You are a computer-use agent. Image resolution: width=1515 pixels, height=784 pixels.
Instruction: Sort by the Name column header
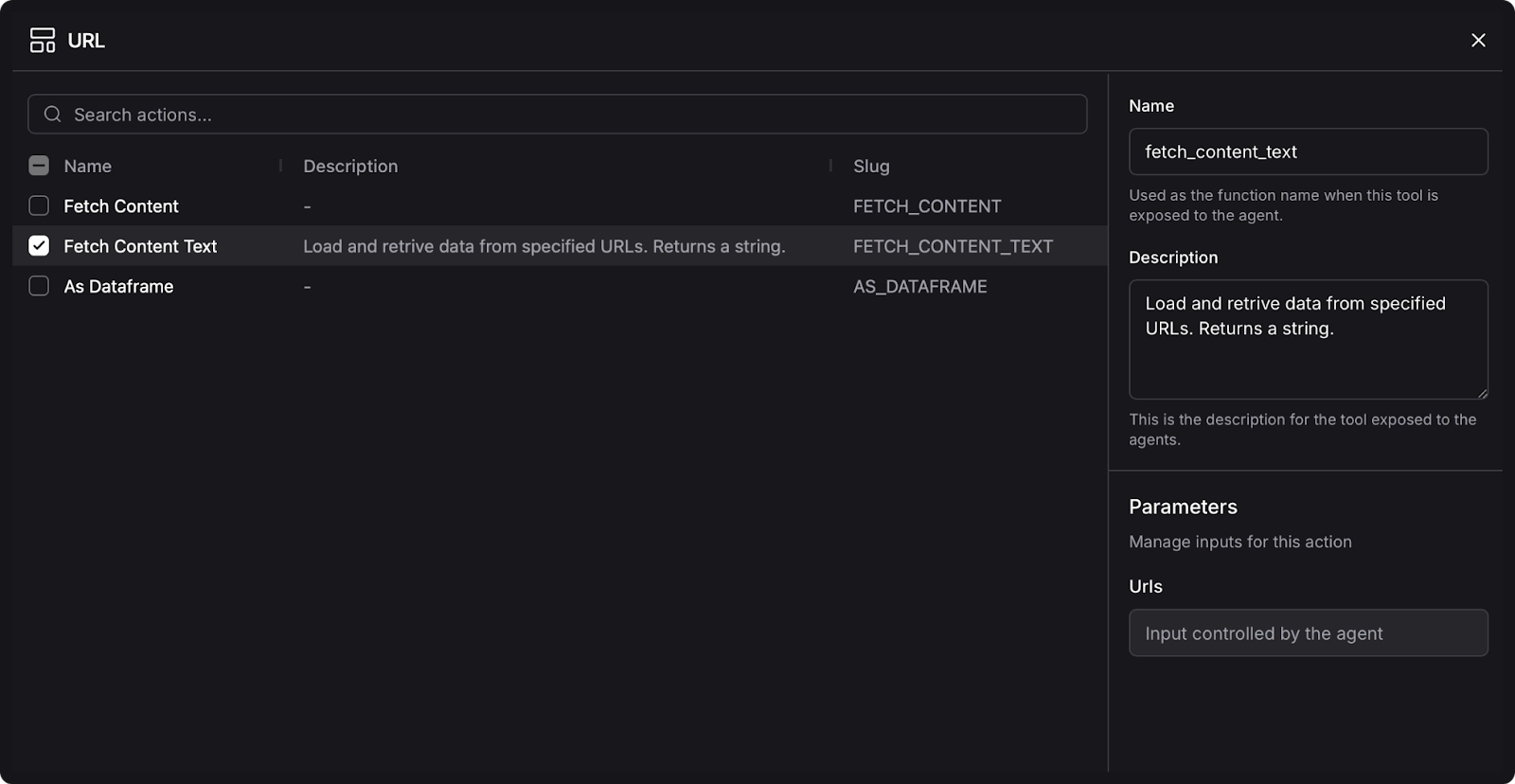point(88,166)
